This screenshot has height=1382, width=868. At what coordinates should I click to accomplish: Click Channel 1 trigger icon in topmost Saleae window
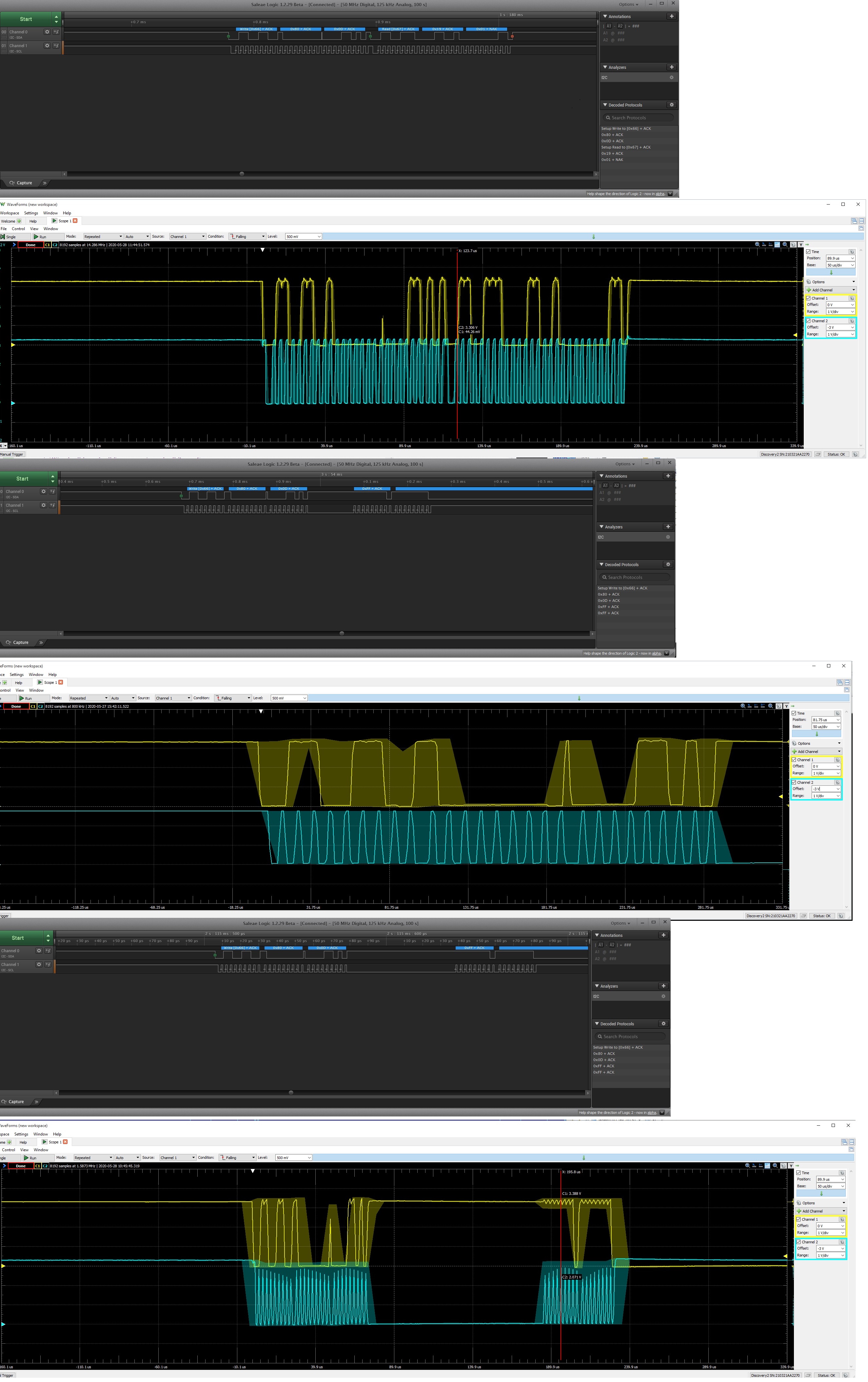56,45
